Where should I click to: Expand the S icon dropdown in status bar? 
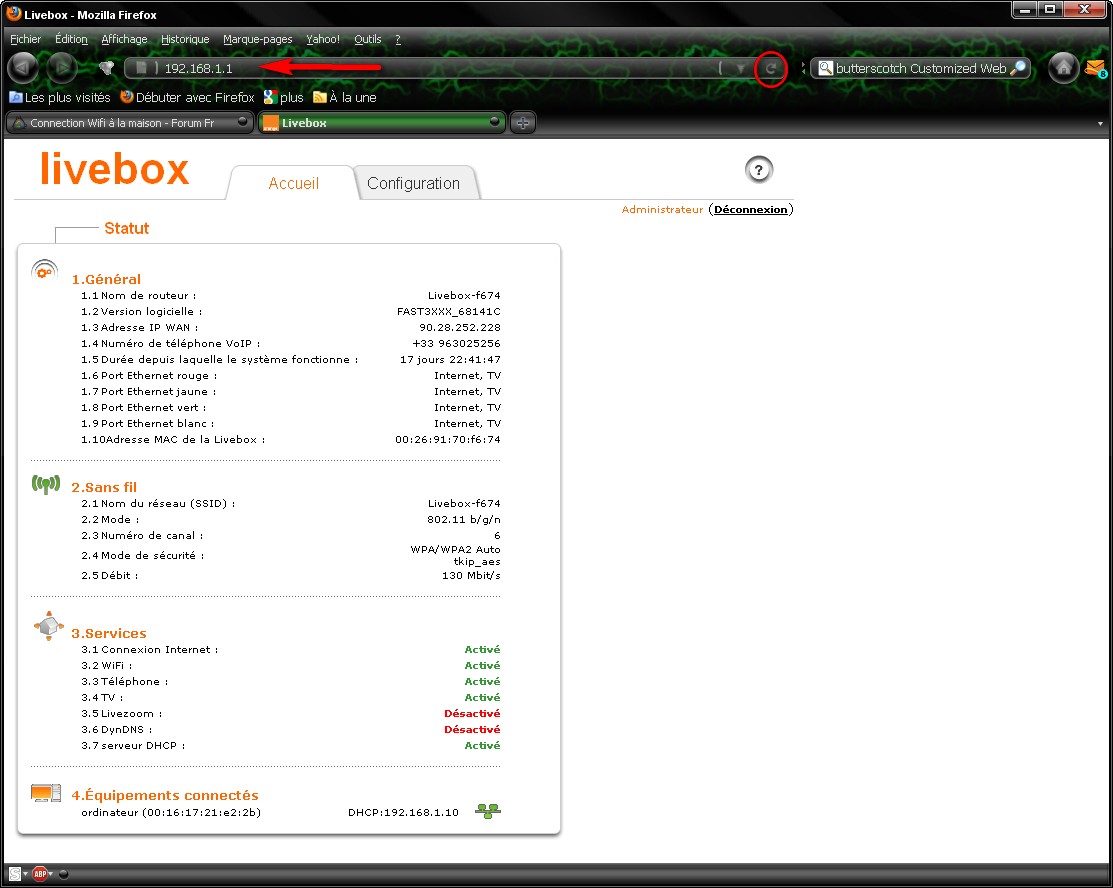coord(26,874)
